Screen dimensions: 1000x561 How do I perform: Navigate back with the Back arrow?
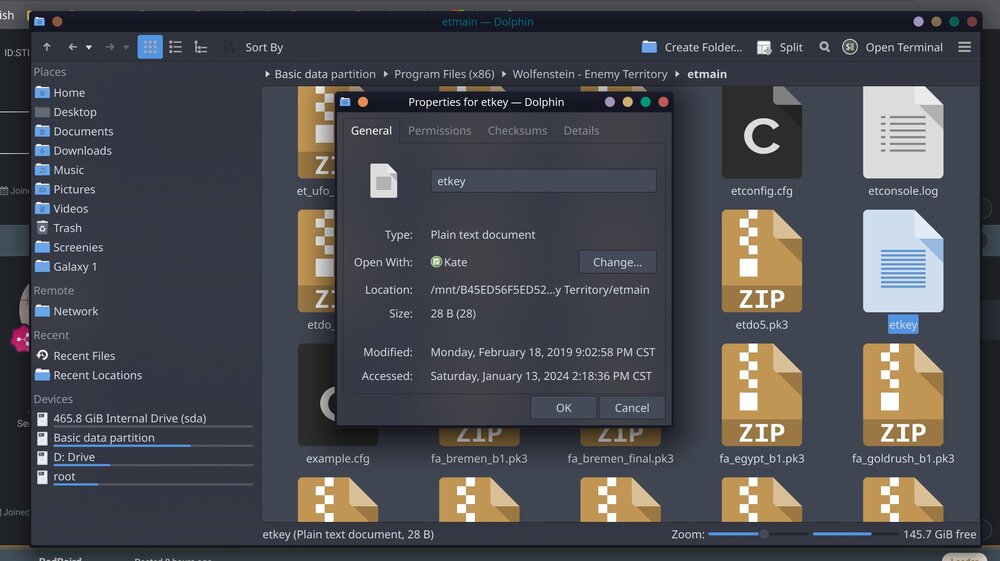(73, 47)
